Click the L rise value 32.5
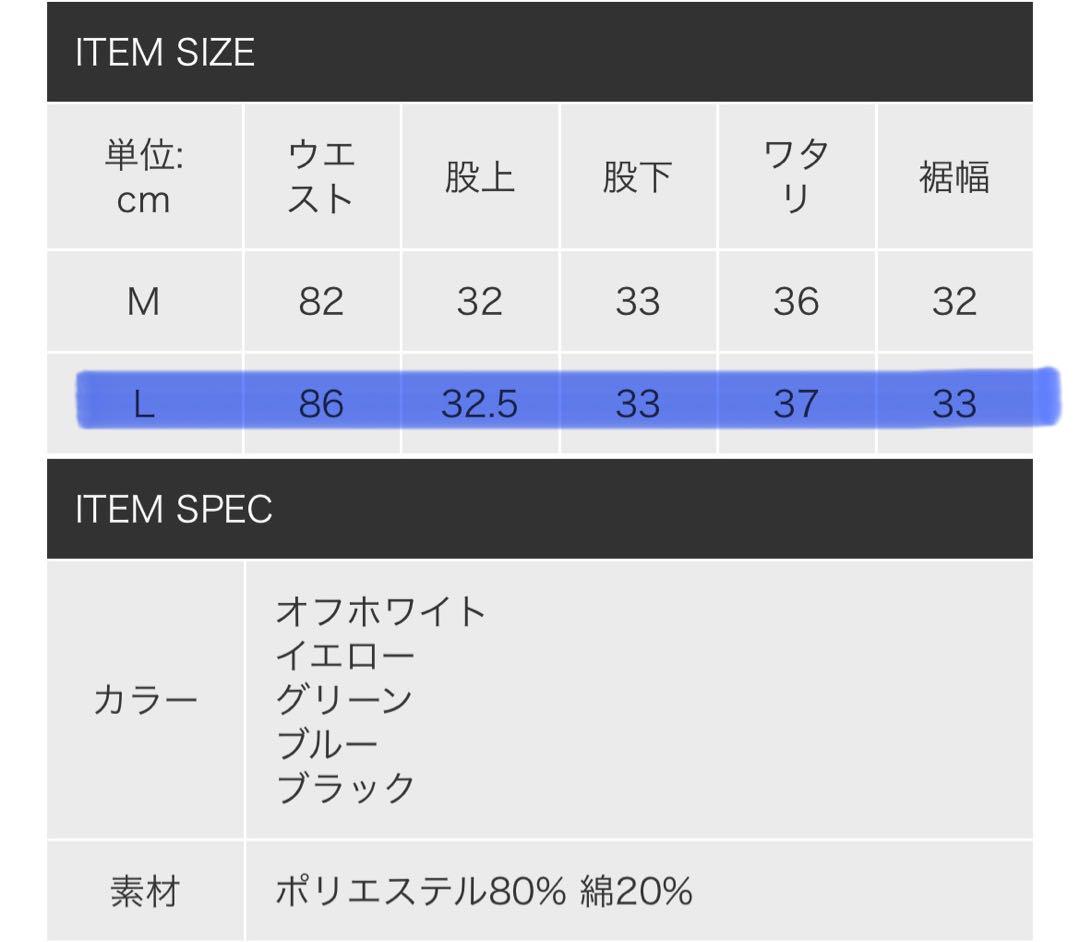1080x942 pixels. [479, 404]
